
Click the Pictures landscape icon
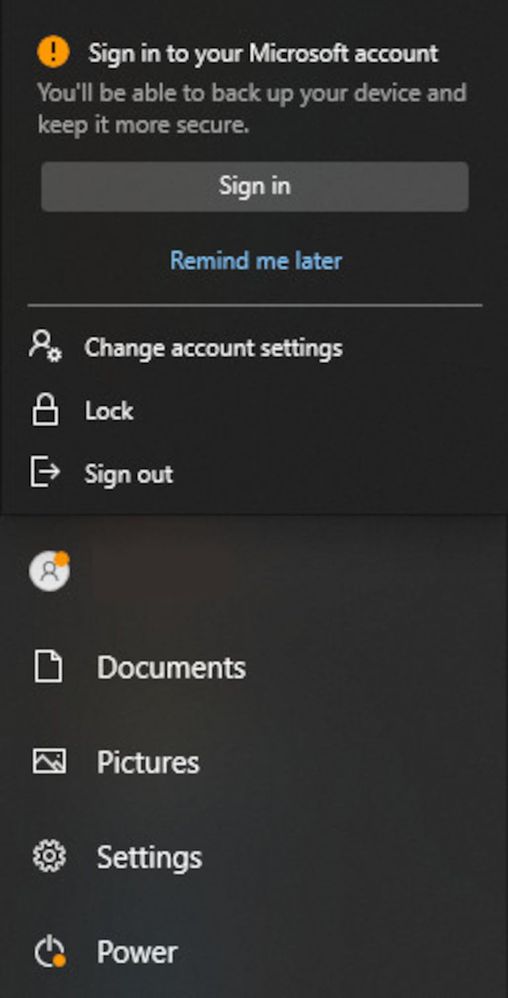pos(49,761)
